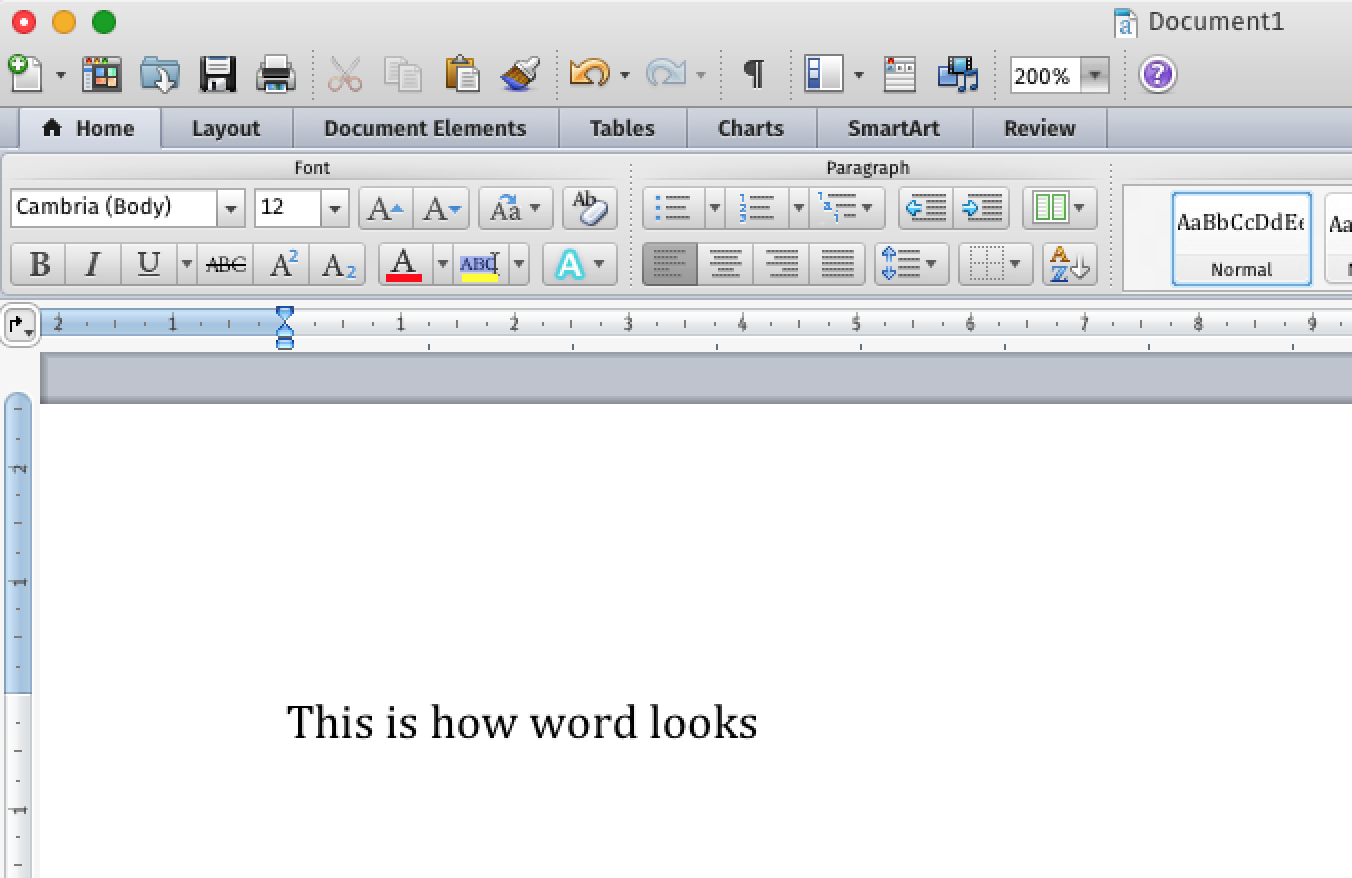Sort the selected text A to Z

click(1069, 264)
